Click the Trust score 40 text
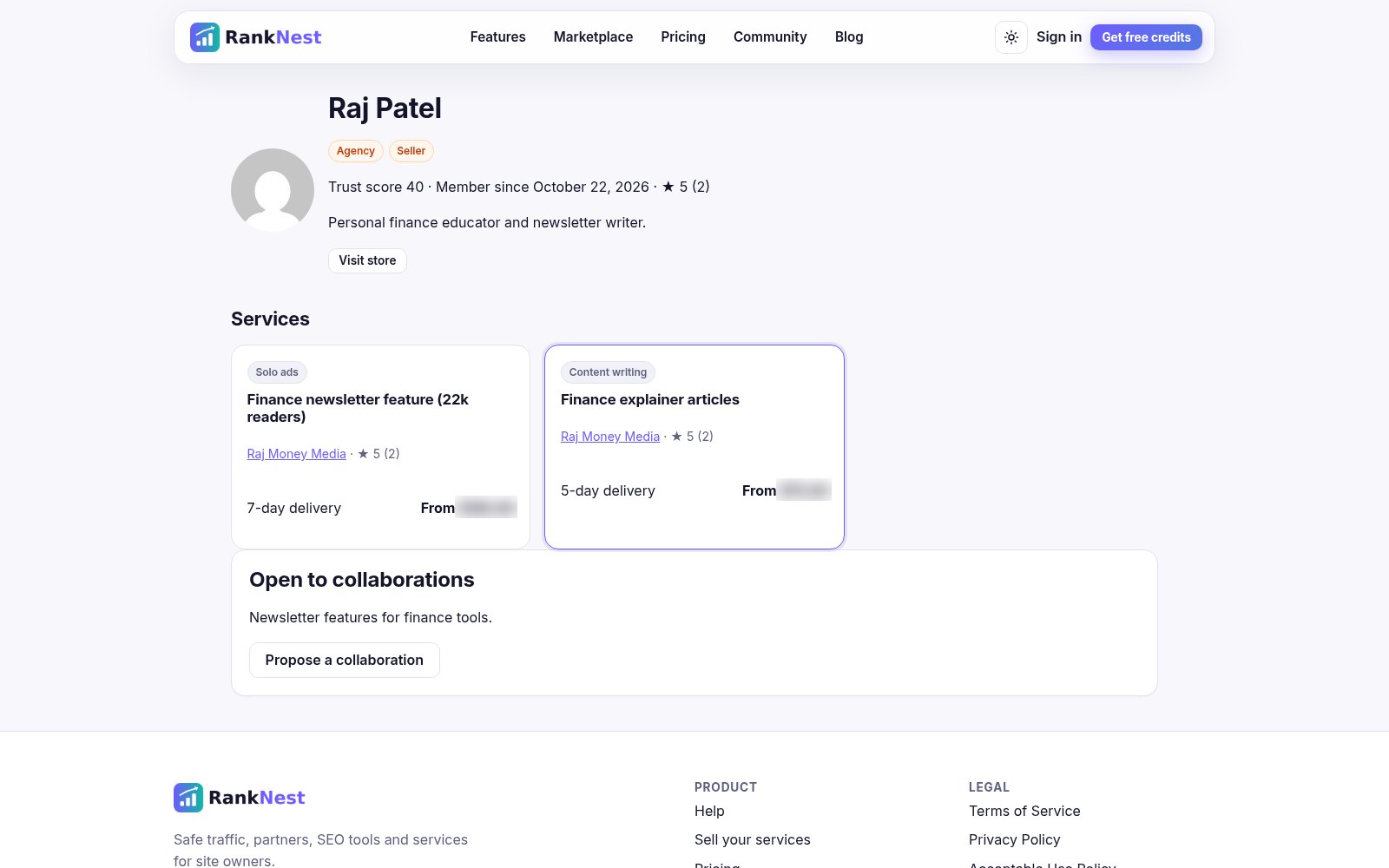Viewport: 1389px width, 868px height. (376, 187)
